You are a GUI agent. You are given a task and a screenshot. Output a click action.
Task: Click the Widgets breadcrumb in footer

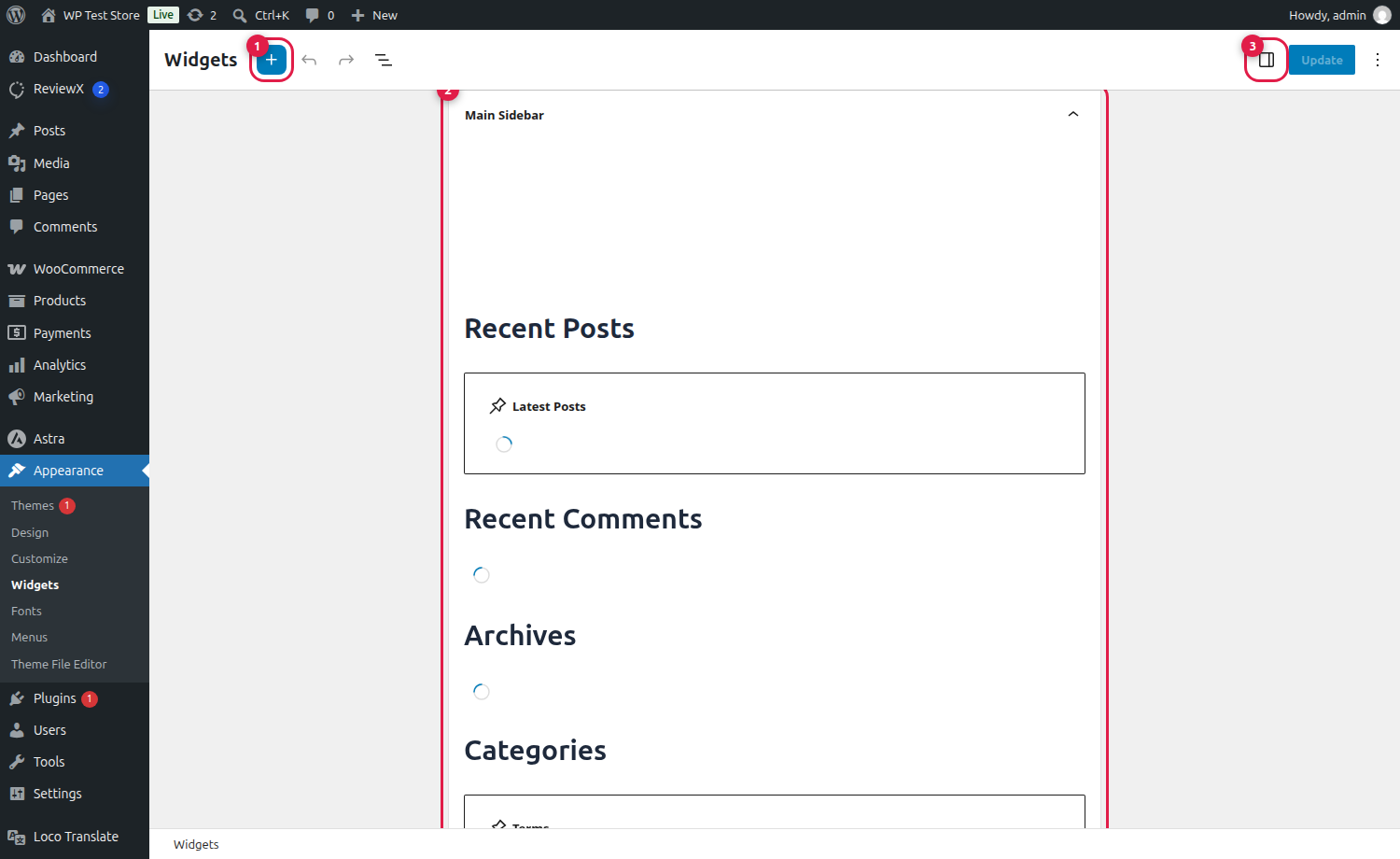pos(196,844)
